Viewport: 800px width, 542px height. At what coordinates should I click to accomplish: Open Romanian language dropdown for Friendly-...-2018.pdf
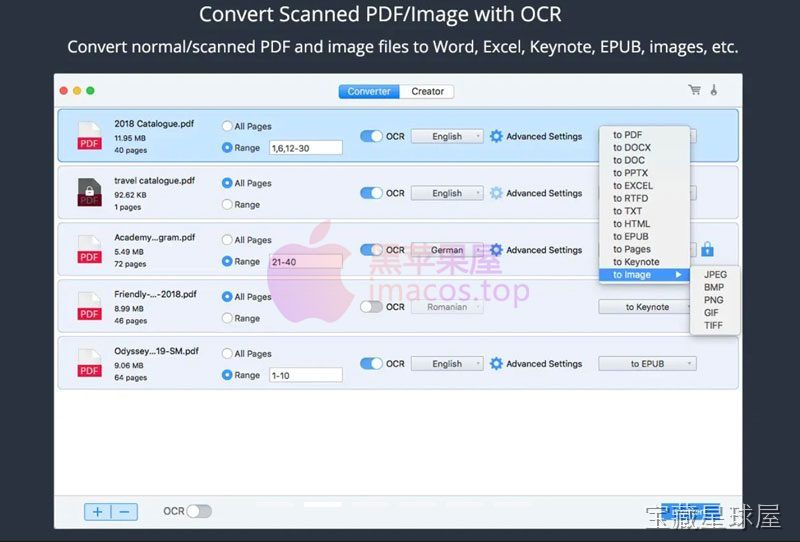click(447, 307)
